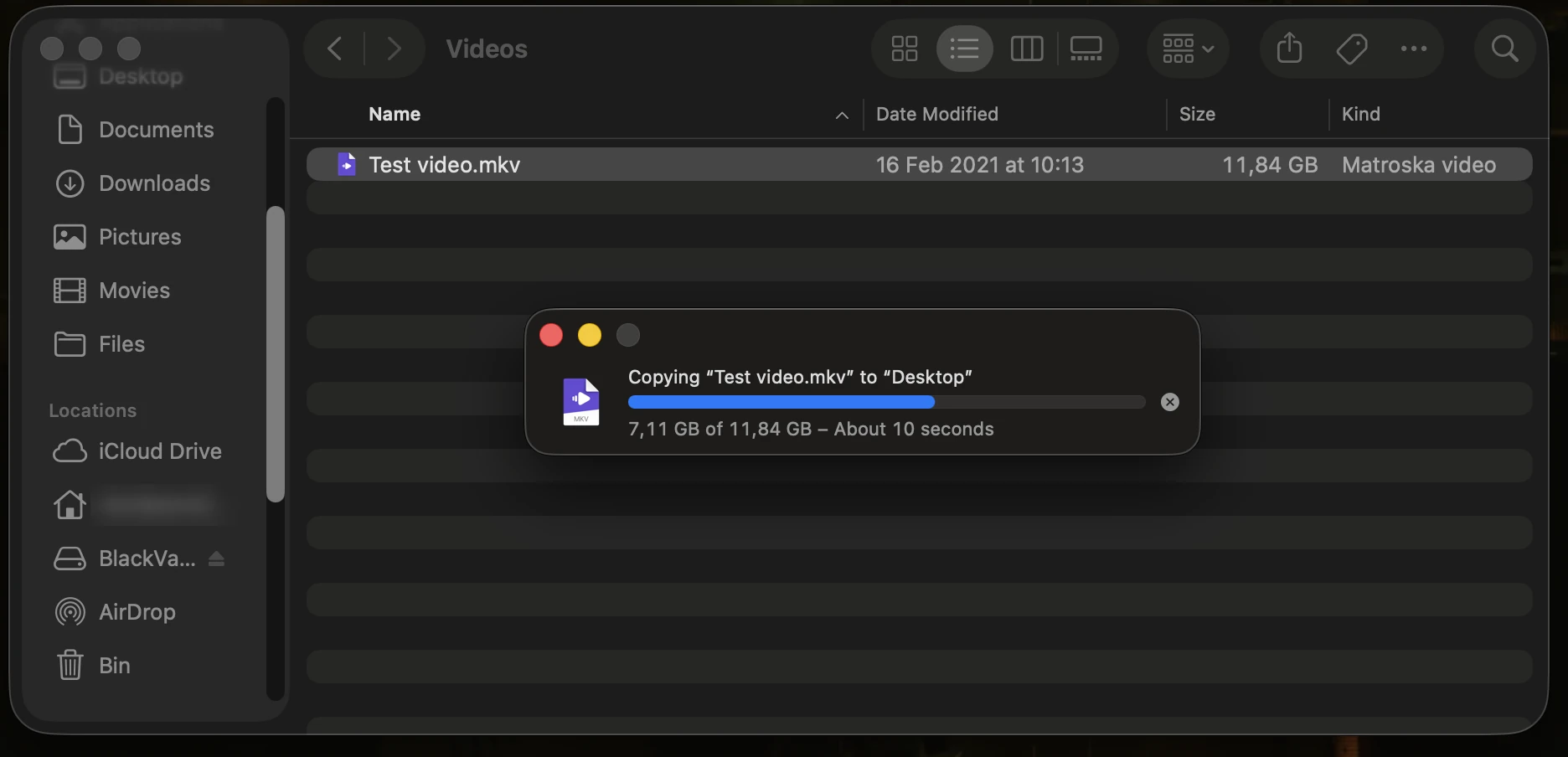Screen dimensions: 1568x757
Task: Open the Group By dropdown
Action: [1188, 49]
